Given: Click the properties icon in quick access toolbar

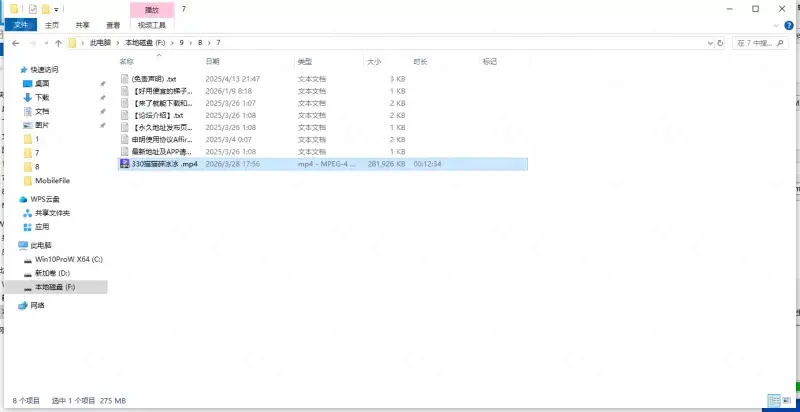Looking at the screenshot, I should [33, 8].
